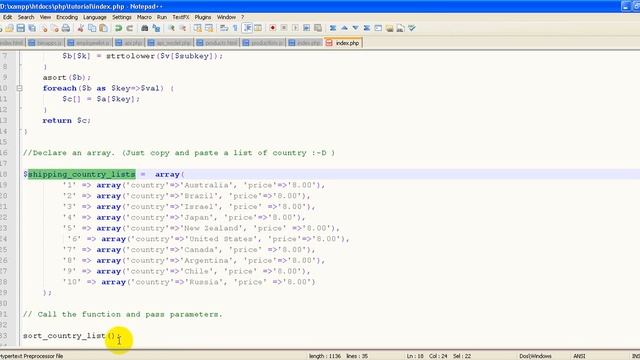Toggle synchronized horizontal scrolling icon
Viewport: 640px width, 360px height.
pos(209,28)
